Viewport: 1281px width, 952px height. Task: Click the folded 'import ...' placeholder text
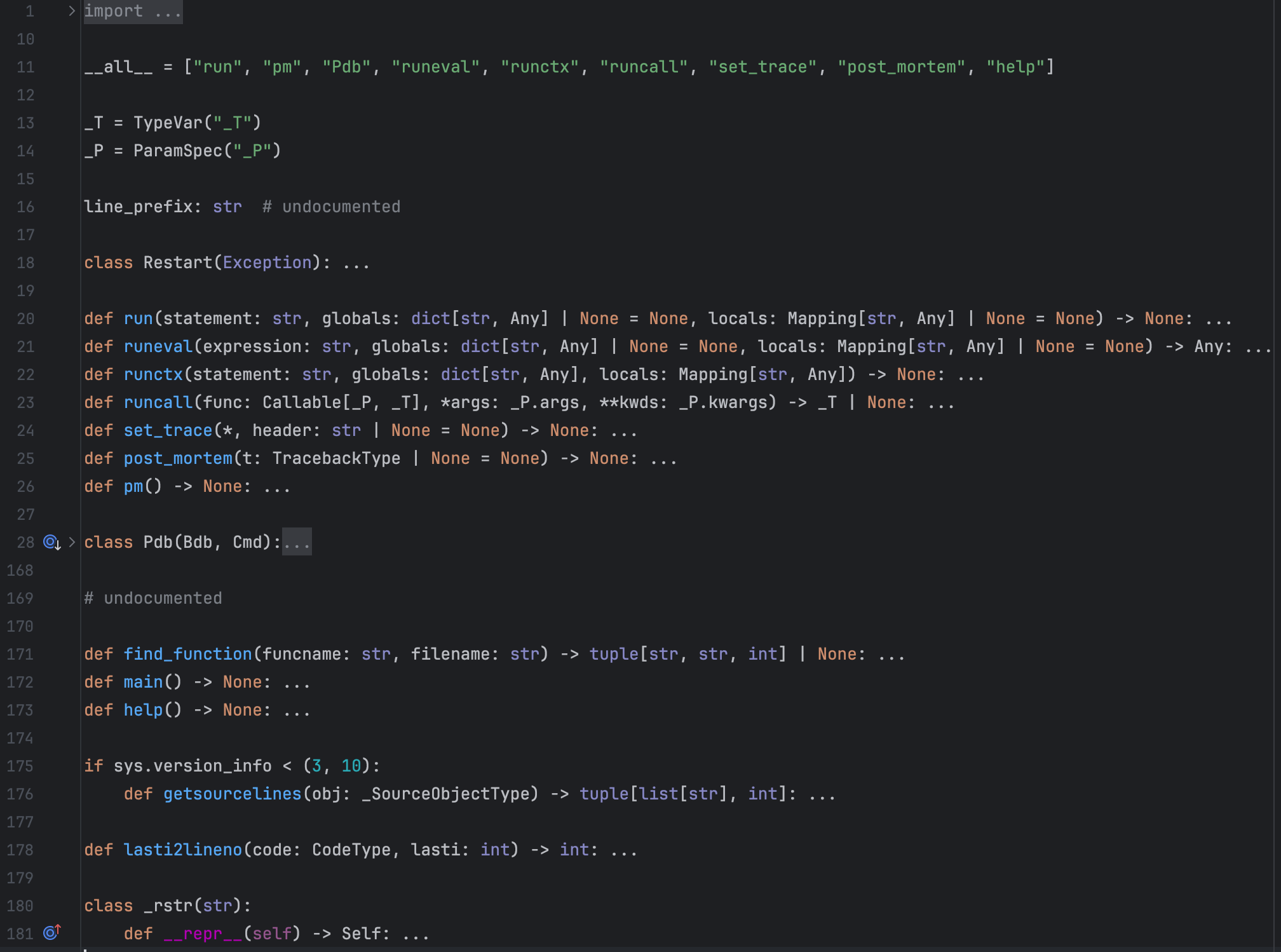click(133, 11)
